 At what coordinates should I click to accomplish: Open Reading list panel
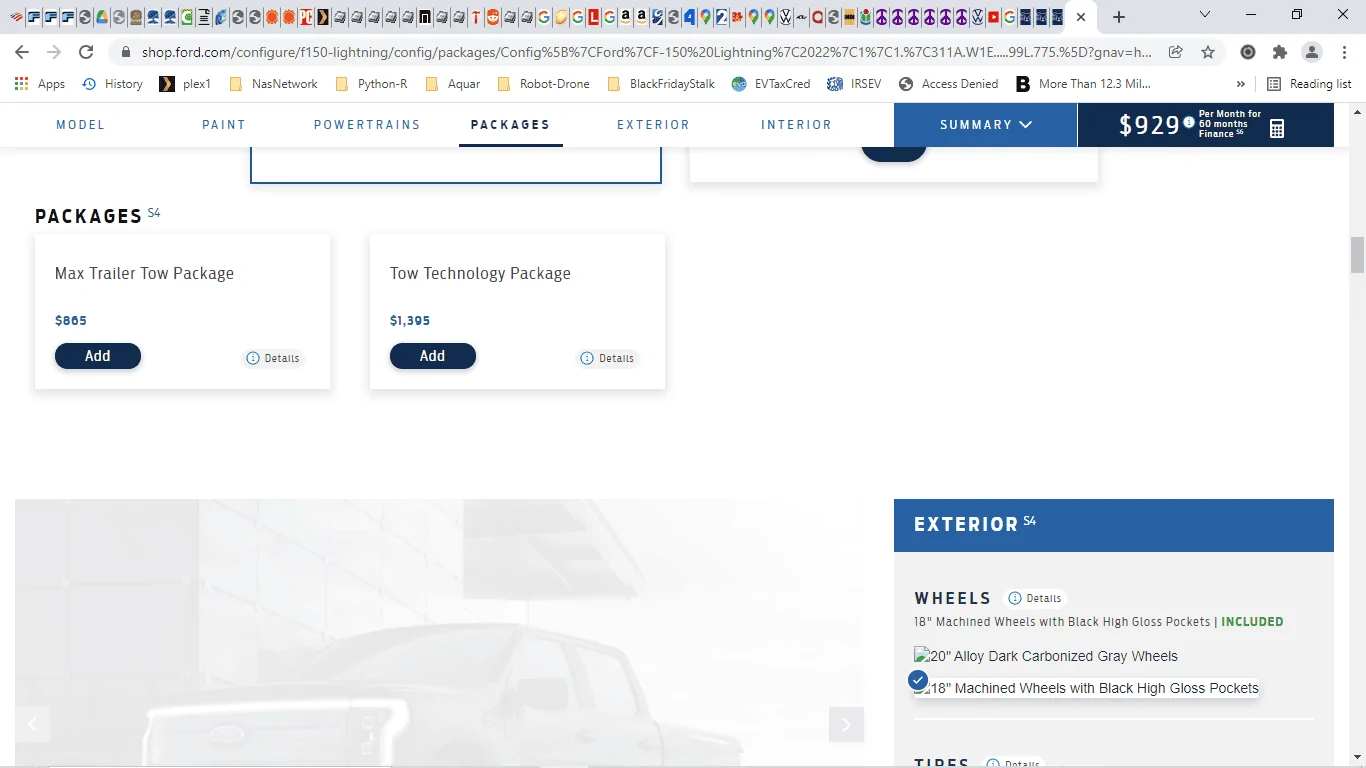[x=1309, y=84]
